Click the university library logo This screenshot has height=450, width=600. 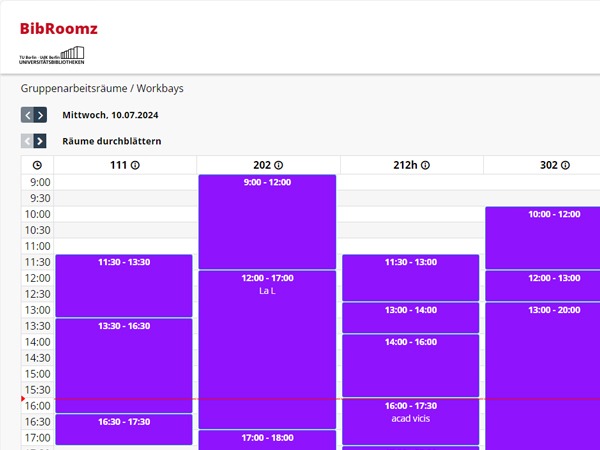coord(52,55)
